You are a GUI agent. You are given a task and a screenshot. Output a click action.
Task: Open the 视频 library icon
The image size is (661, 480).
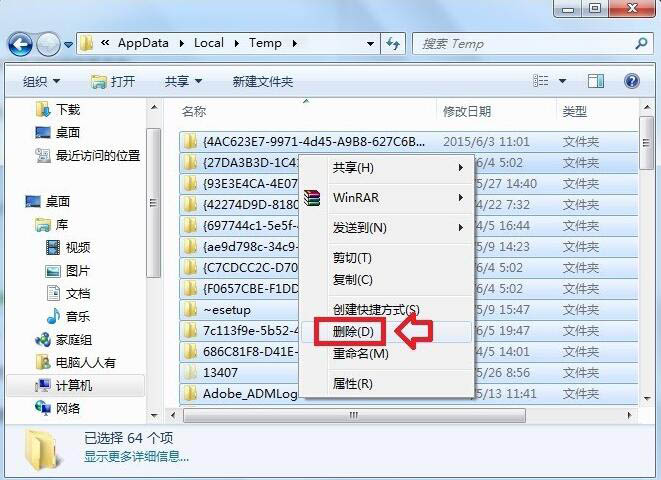point(53,247)
